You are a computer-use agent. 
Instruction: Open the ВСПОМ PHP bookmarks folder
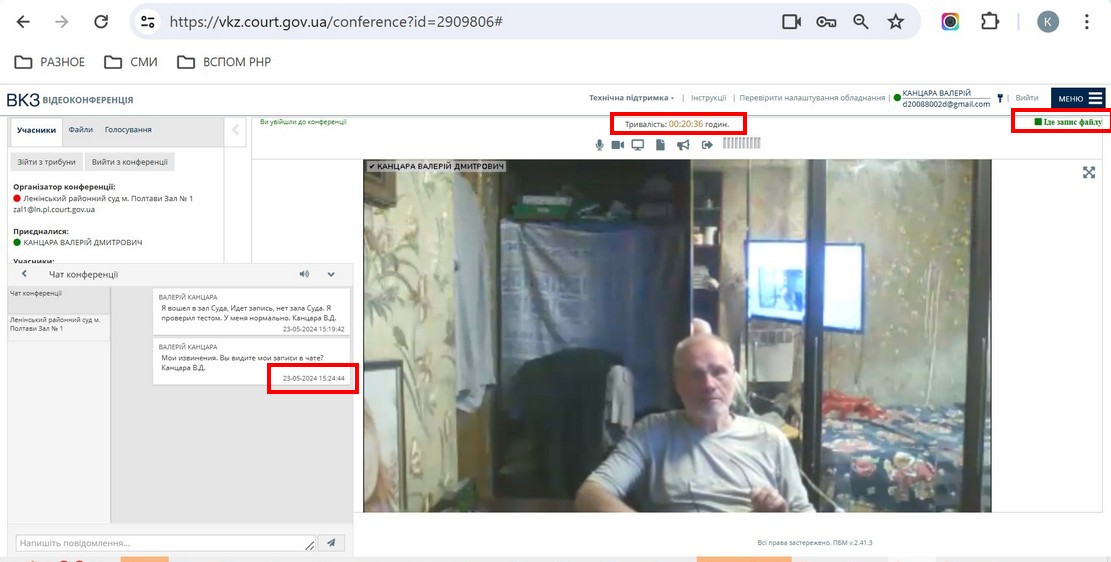[224, 62]
